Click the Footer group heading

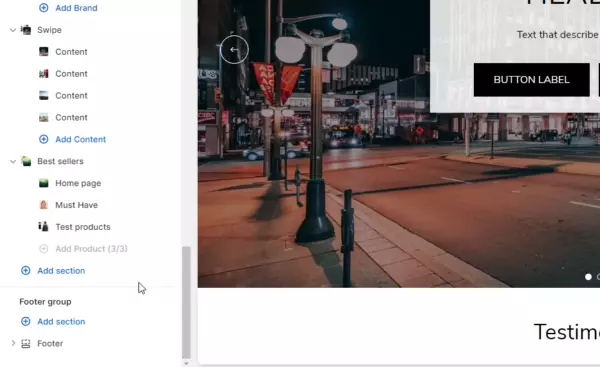pos(45,302)
